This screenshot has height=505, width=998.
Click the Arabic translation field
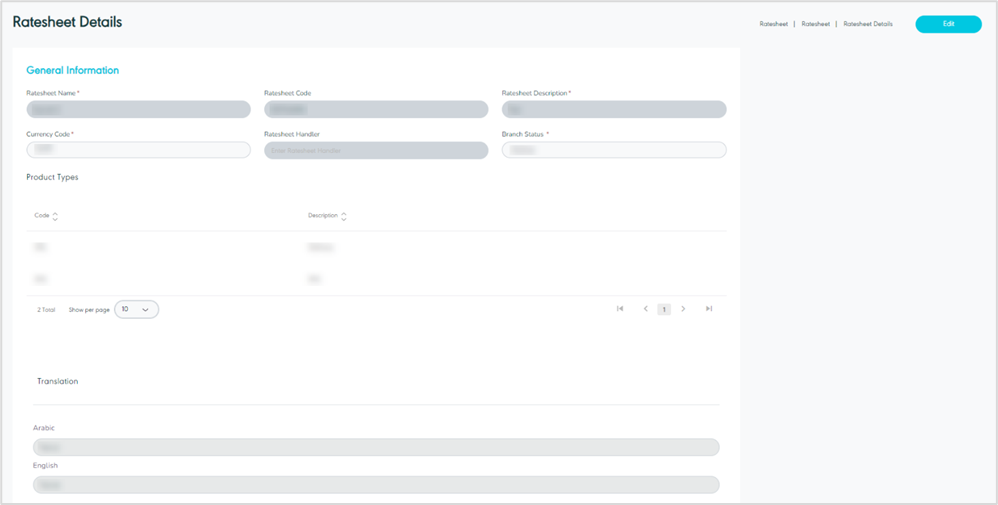[x=376, y=447]
